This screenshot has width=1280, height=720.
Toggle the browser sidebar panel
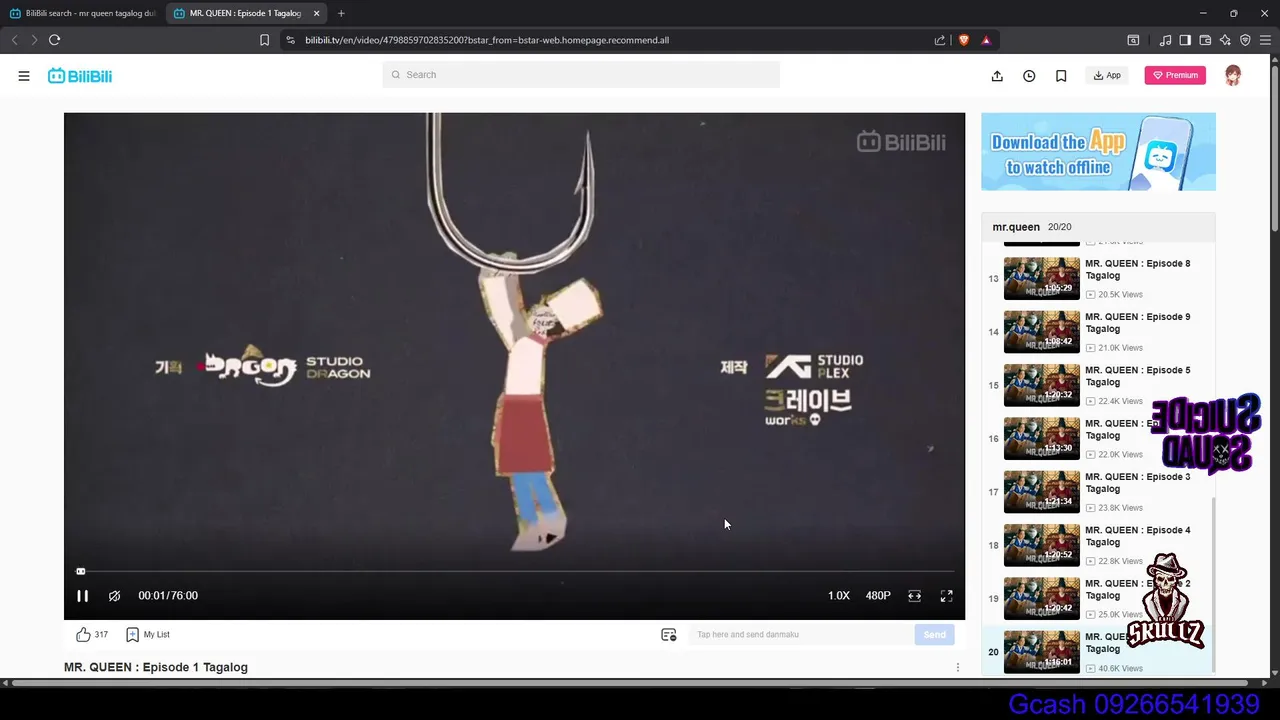(1185, 40)
